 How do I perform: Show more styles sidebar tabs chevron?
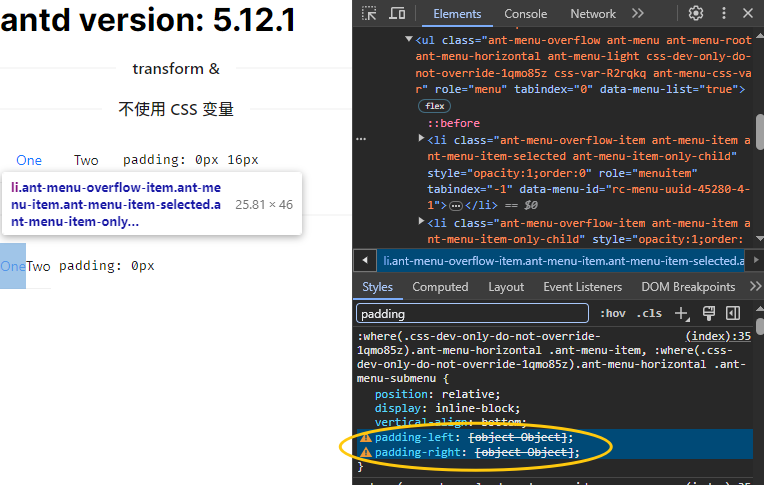click(x=755, y=286)
